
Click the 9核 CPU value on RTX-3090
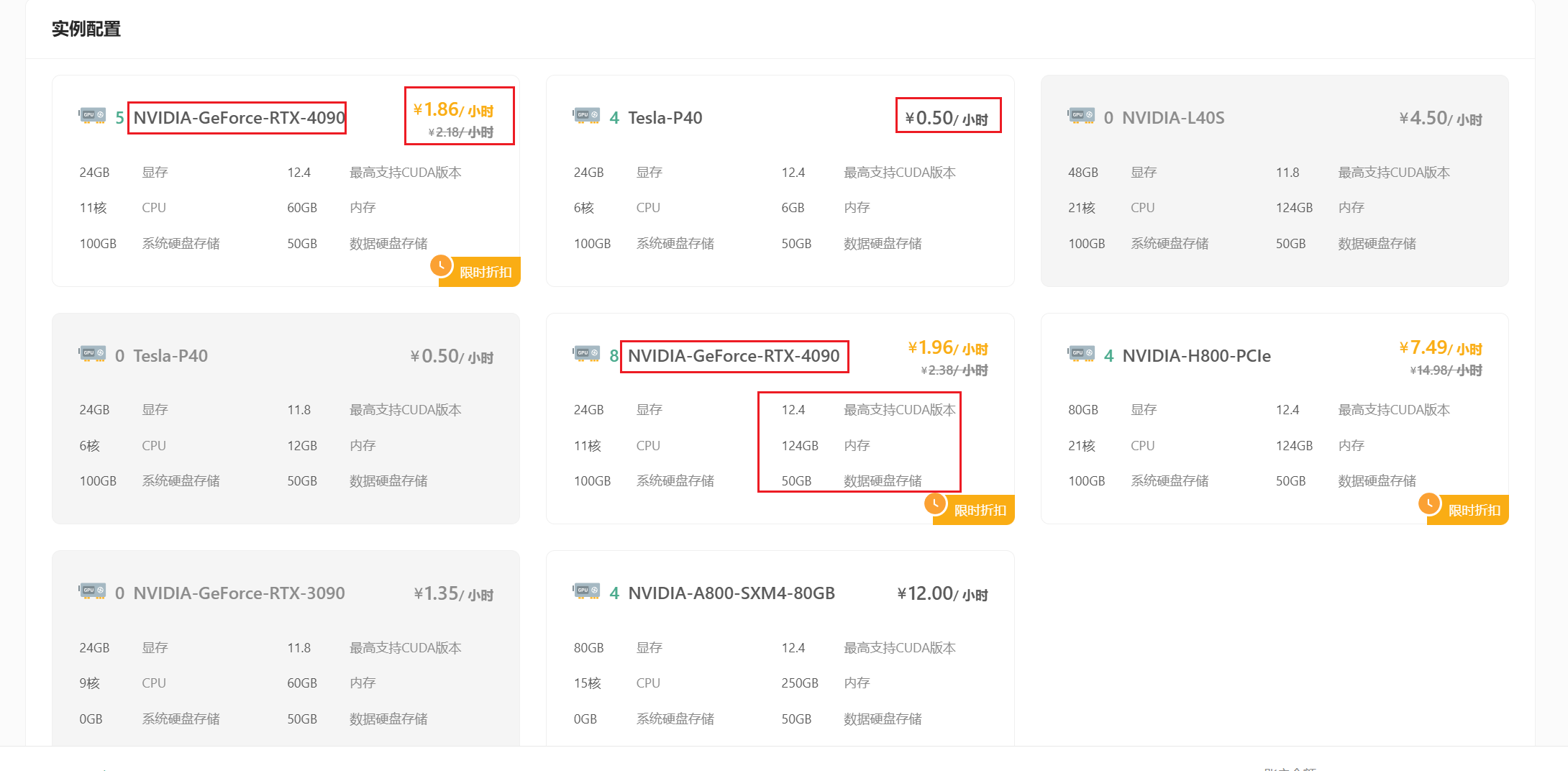pyautogui.click(x=90, y=683)
